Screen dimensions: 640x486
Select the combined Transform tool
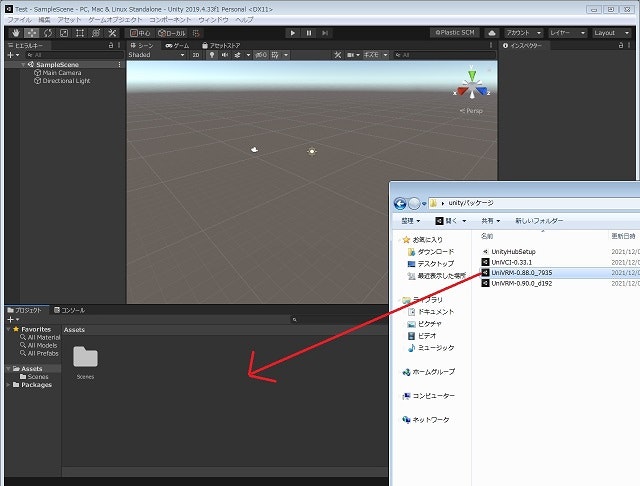[96, 33]
